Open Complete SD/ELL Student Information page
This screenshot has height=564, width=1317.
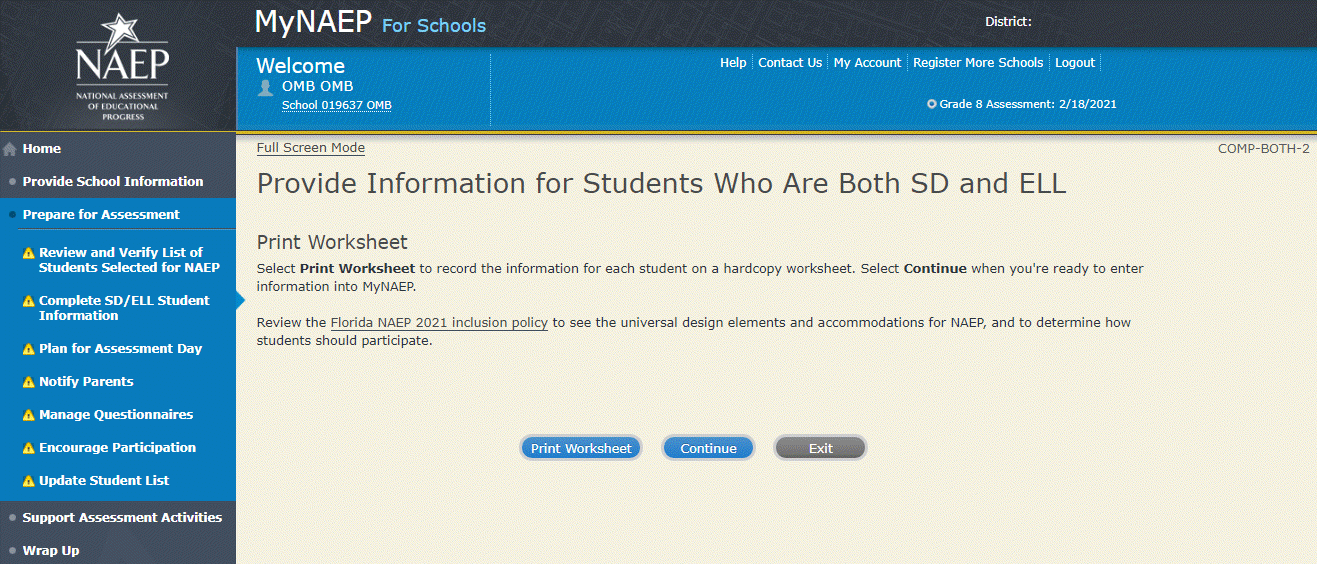tap(124, 308)
